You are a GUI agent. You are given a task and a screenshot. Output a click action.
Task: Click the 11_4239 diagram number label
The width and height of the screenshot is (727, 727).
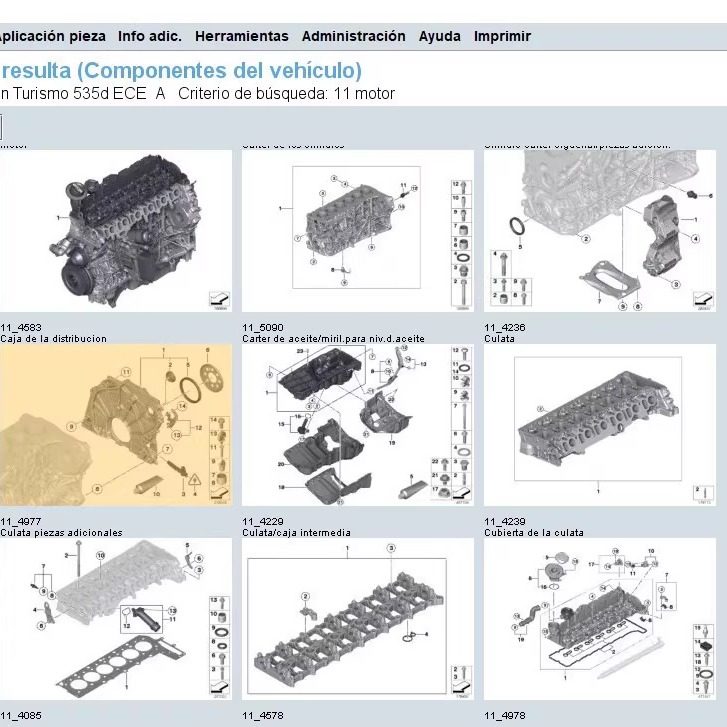[x=505, y=521]
